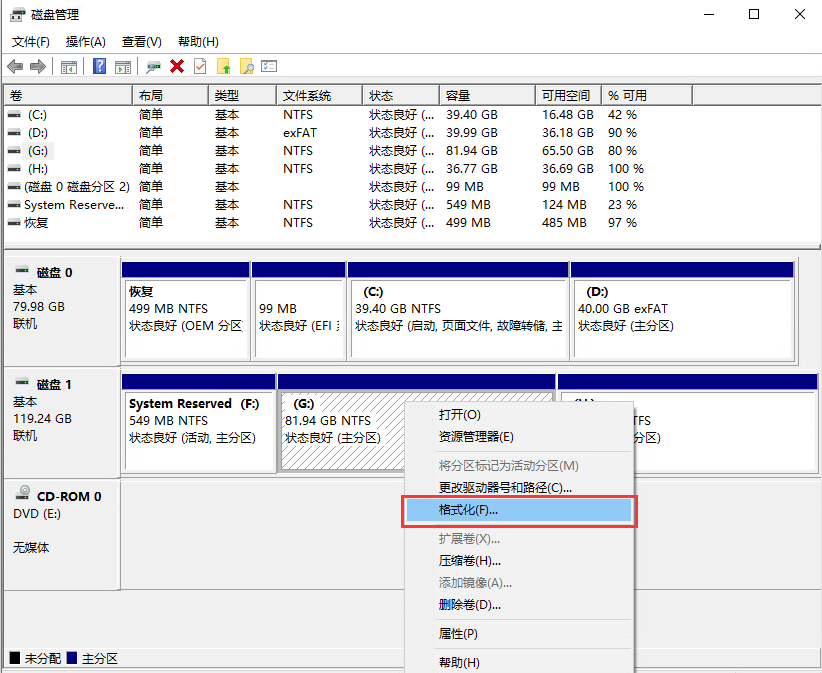Choose 帮助(H) at context menu bottom
Image resolution: width=822 pixels, height=673 pixels.
coord(518,663)
